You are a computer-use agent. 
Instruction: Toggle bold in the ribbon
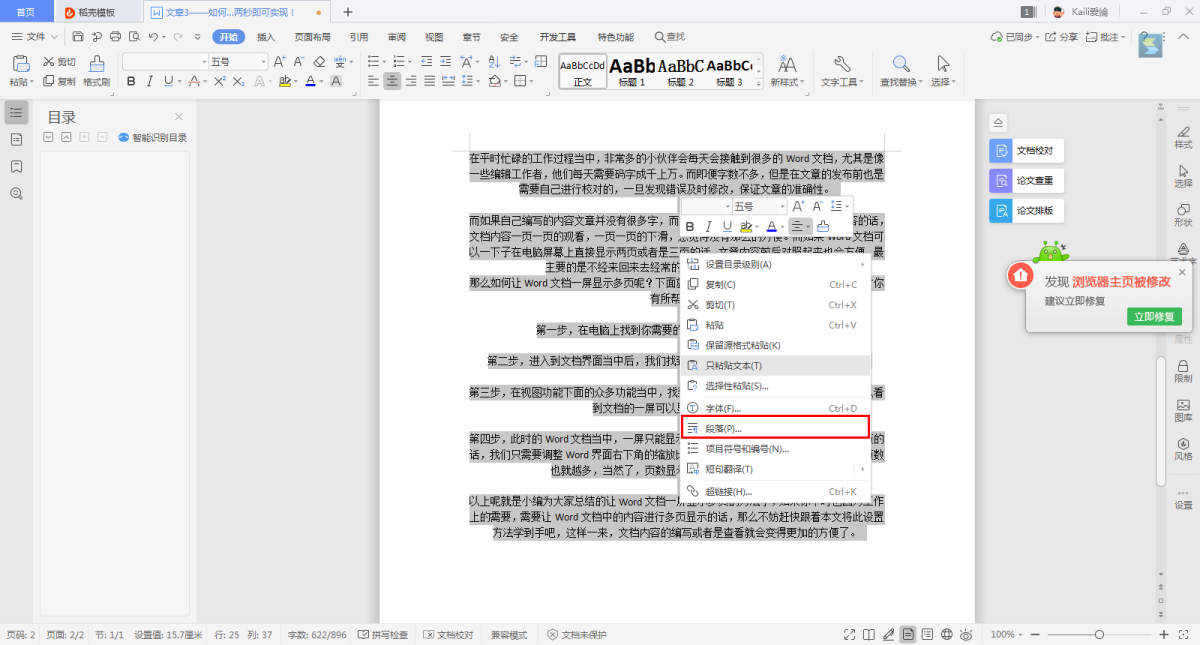131,81
